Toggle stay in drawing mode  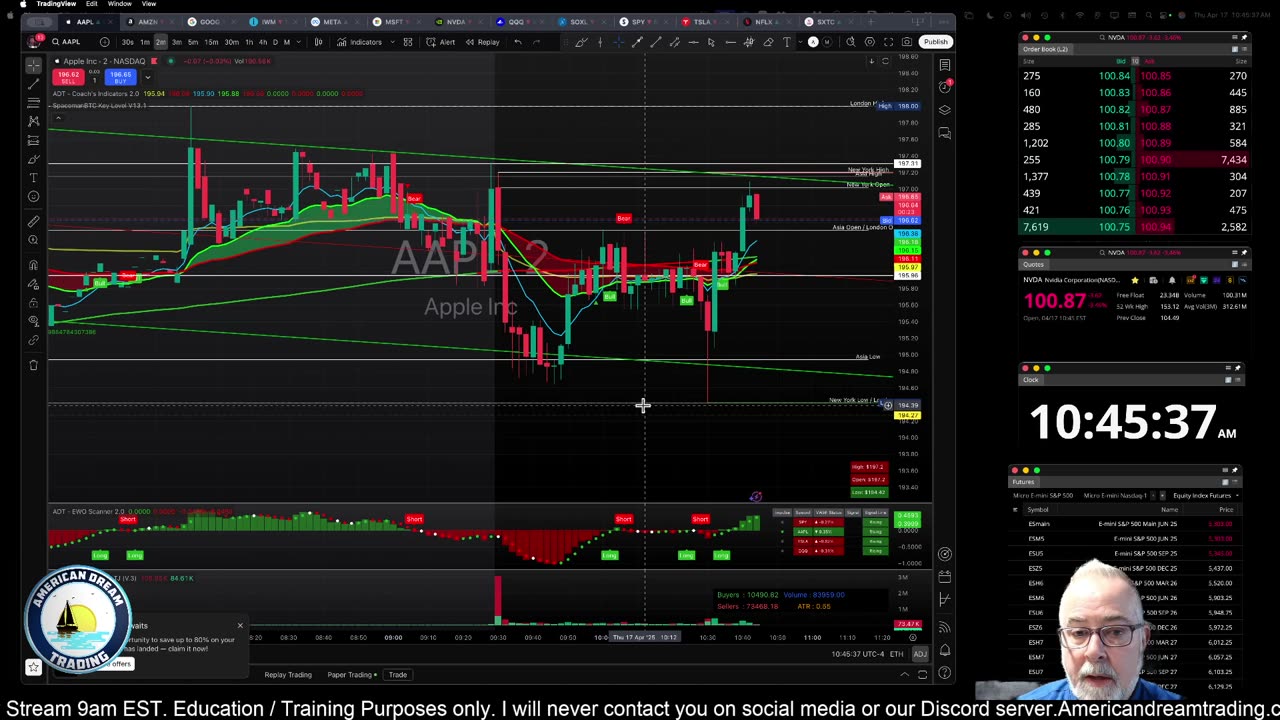click(33, 284)
